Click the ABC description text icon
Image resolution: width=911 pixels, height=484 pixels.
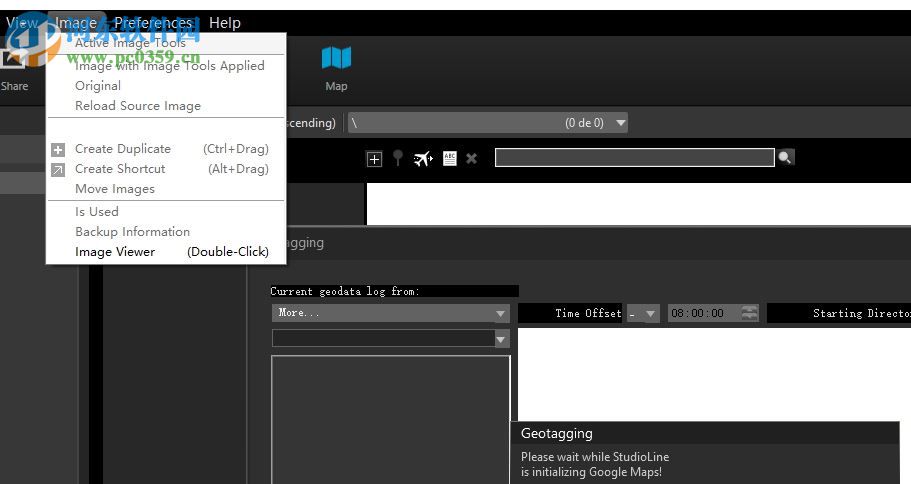450,158
